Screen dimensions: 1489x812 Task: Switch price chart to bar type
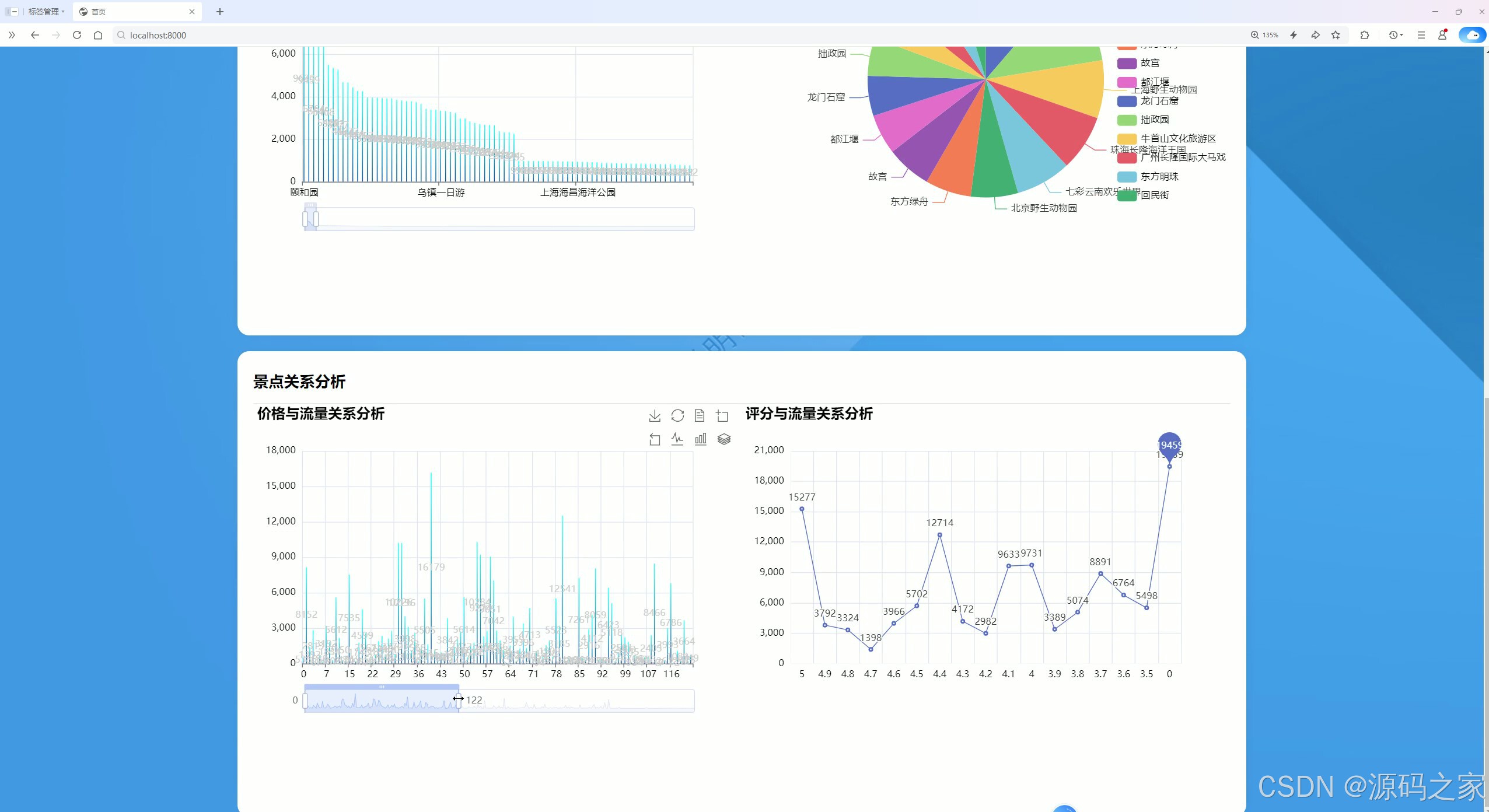tap(701, 439)
